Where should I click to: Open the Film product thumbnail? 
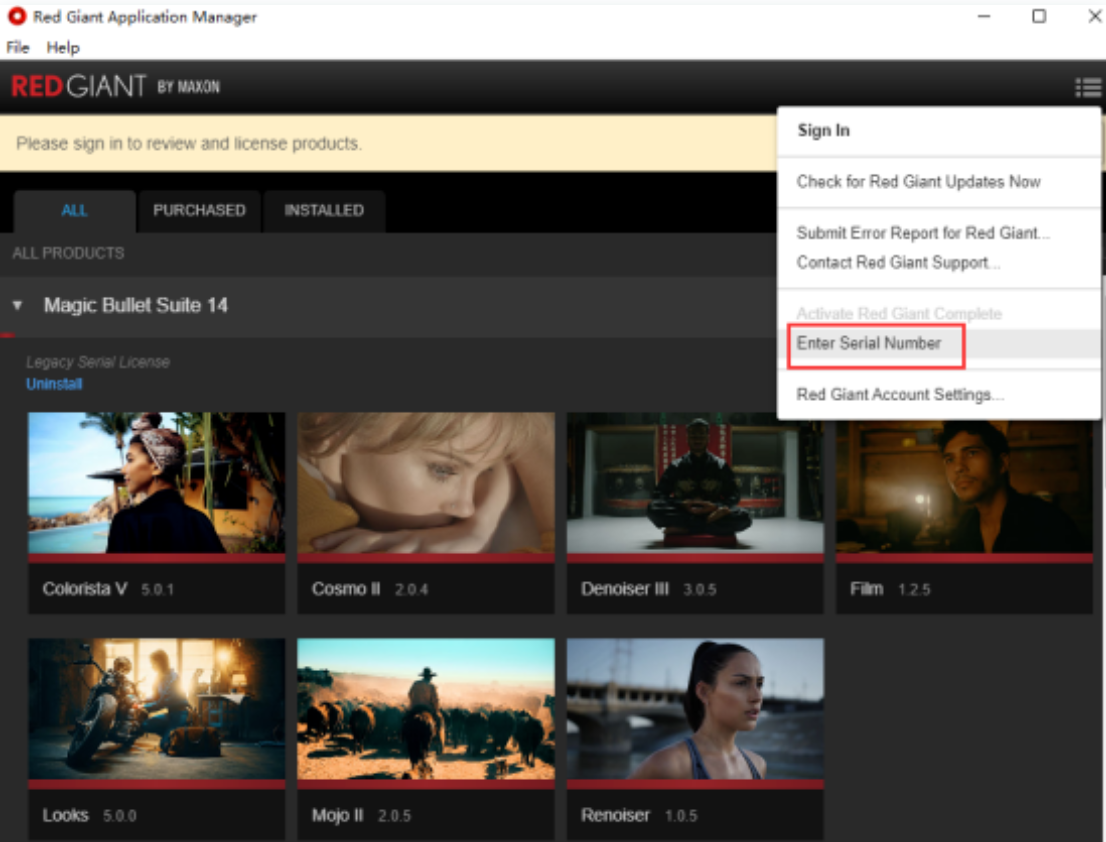pyautogui.click(x=964, y=487)
